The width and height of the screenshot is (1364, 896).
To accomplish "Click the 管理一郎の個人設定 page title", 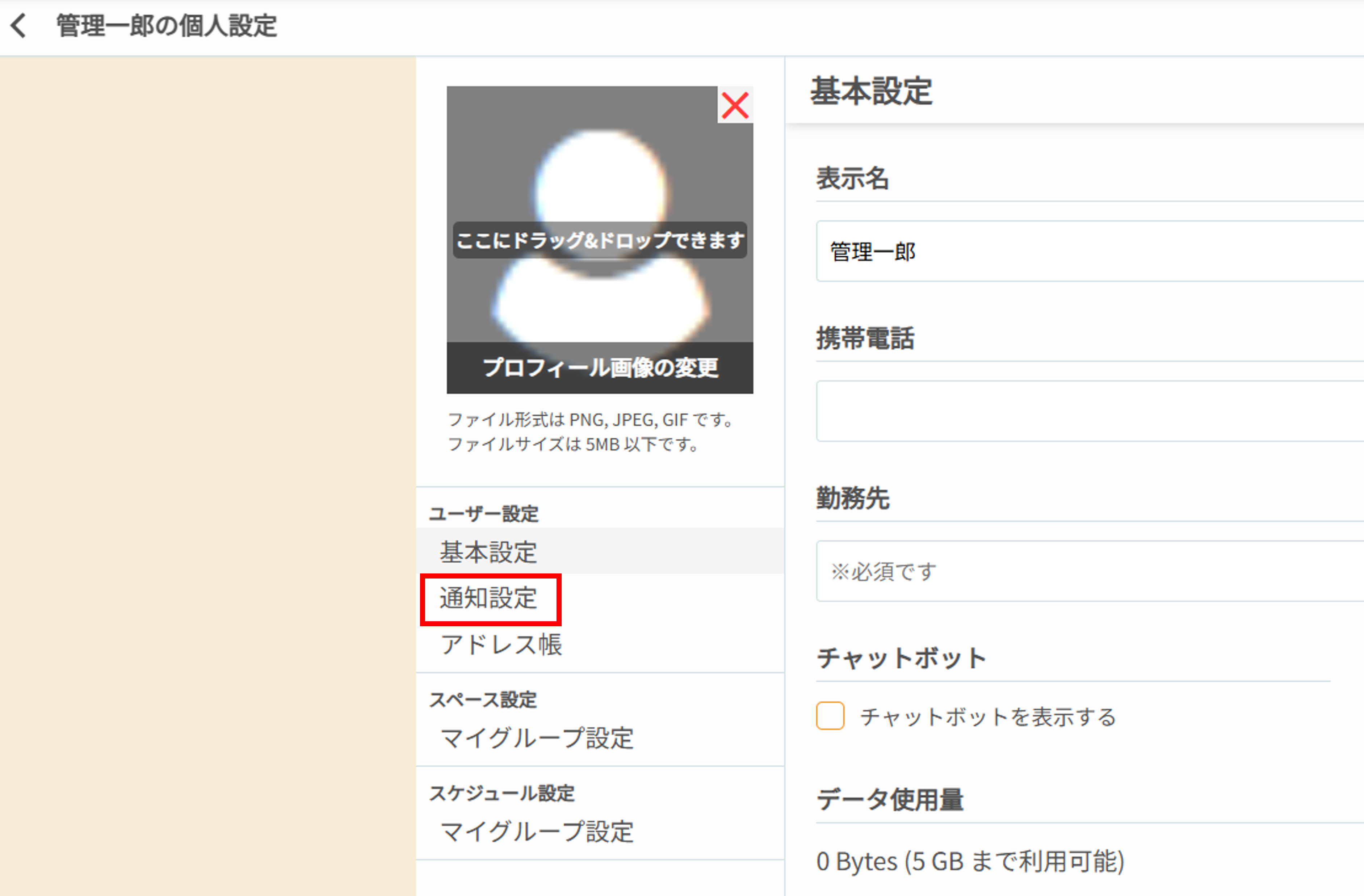I will (166, 26).
